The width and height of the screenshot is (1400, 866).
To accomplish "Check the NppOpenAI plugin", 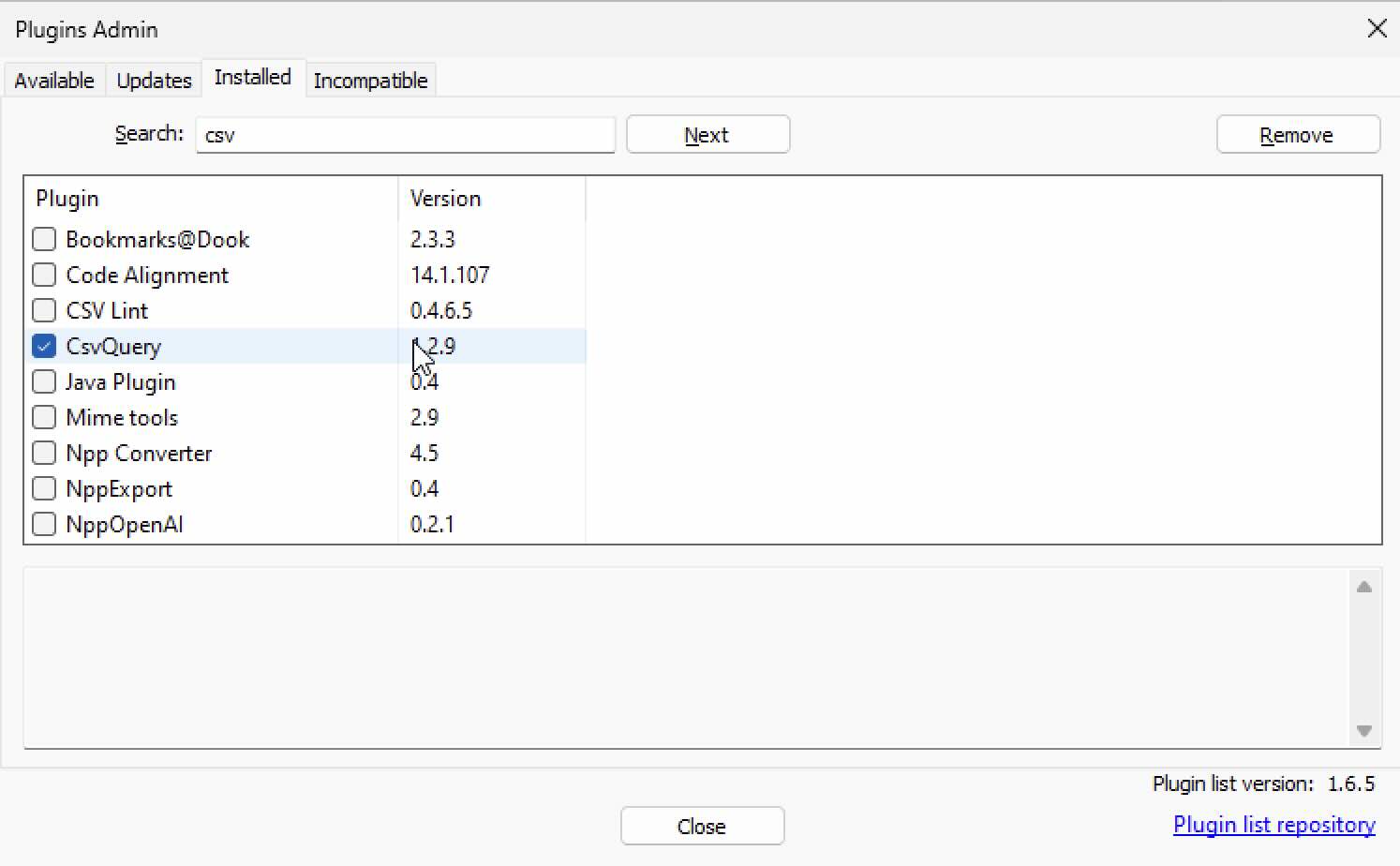I will click(x=44, y=524).
